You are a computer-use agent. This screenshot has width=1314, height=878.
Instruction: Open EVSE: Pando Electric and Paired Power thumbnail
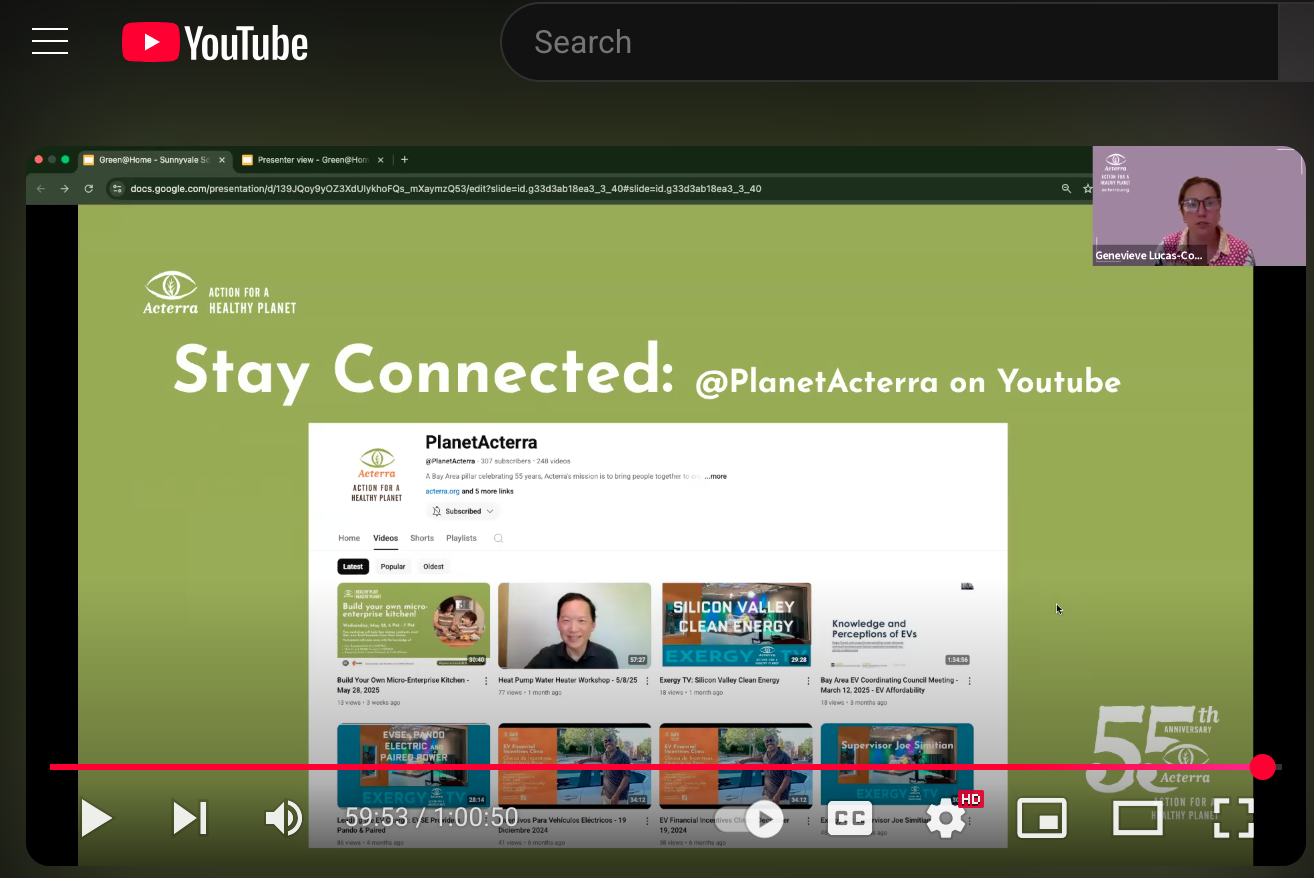(414, 765)
